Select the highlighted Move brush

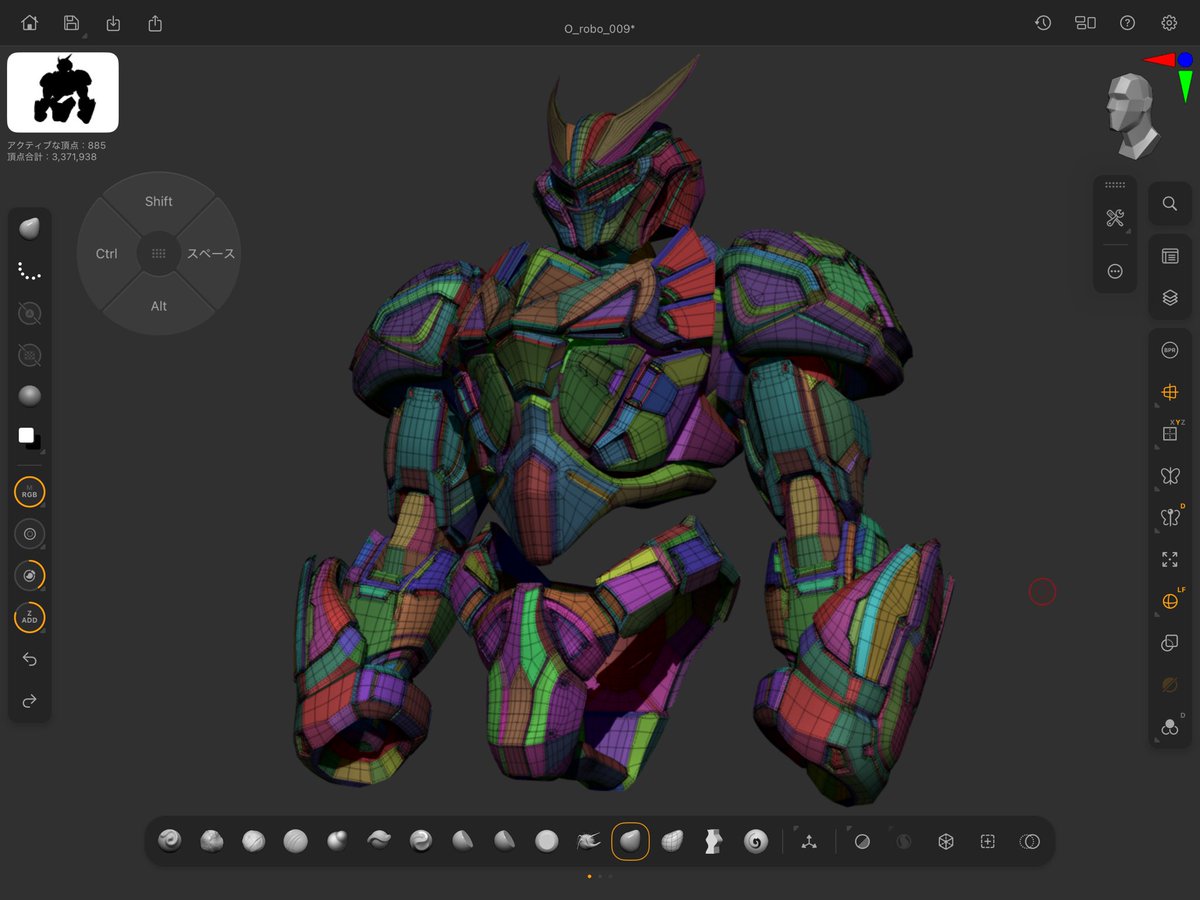click(x=630, y=841)
